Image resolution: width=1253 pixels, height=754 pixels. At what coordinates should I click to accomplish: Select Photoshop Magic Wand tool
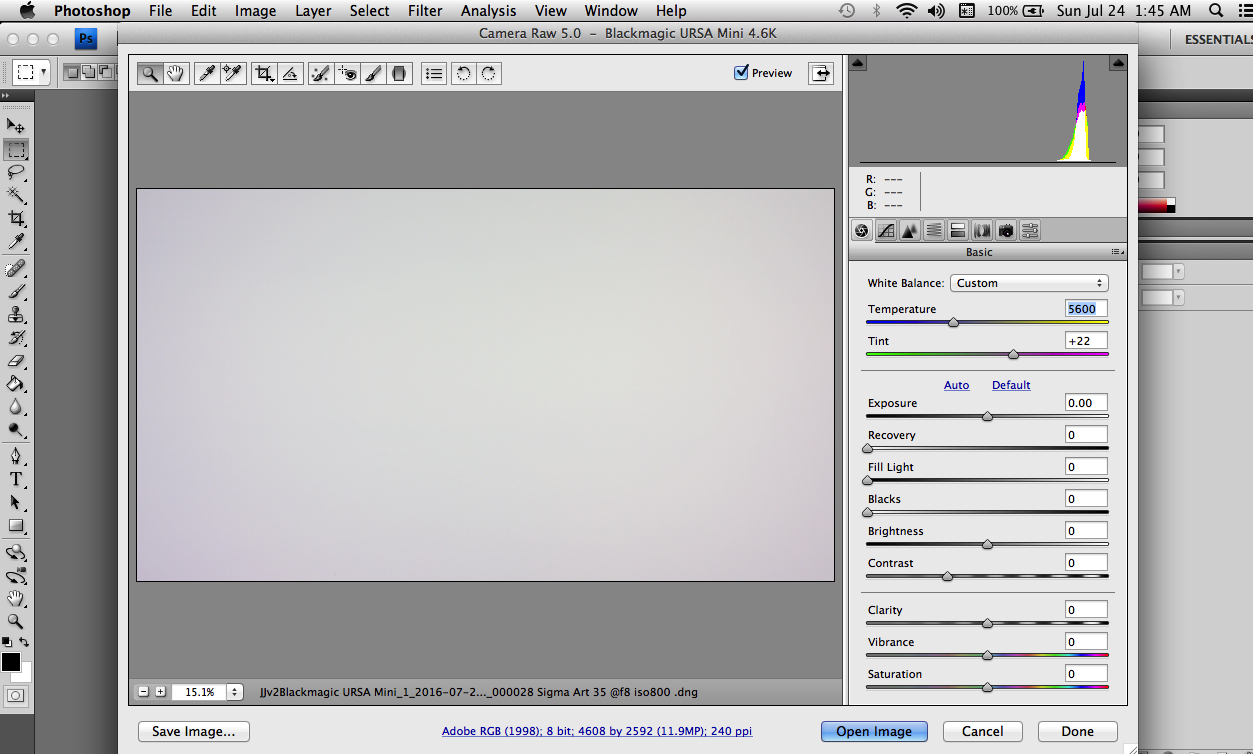click(x=16, y=196)
